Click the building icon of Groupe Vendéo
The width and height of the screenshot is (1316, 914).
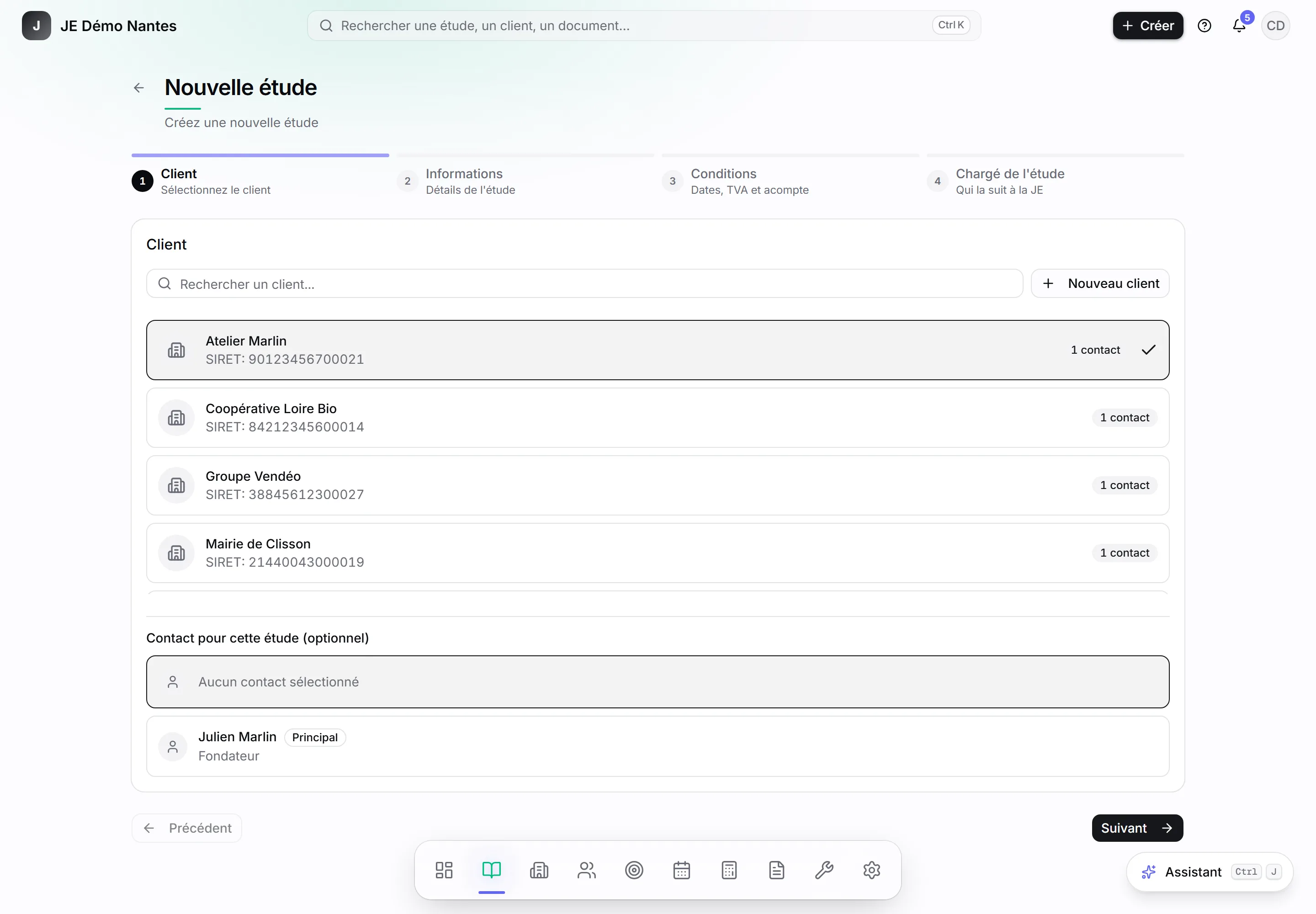click(x=176, y=485)
